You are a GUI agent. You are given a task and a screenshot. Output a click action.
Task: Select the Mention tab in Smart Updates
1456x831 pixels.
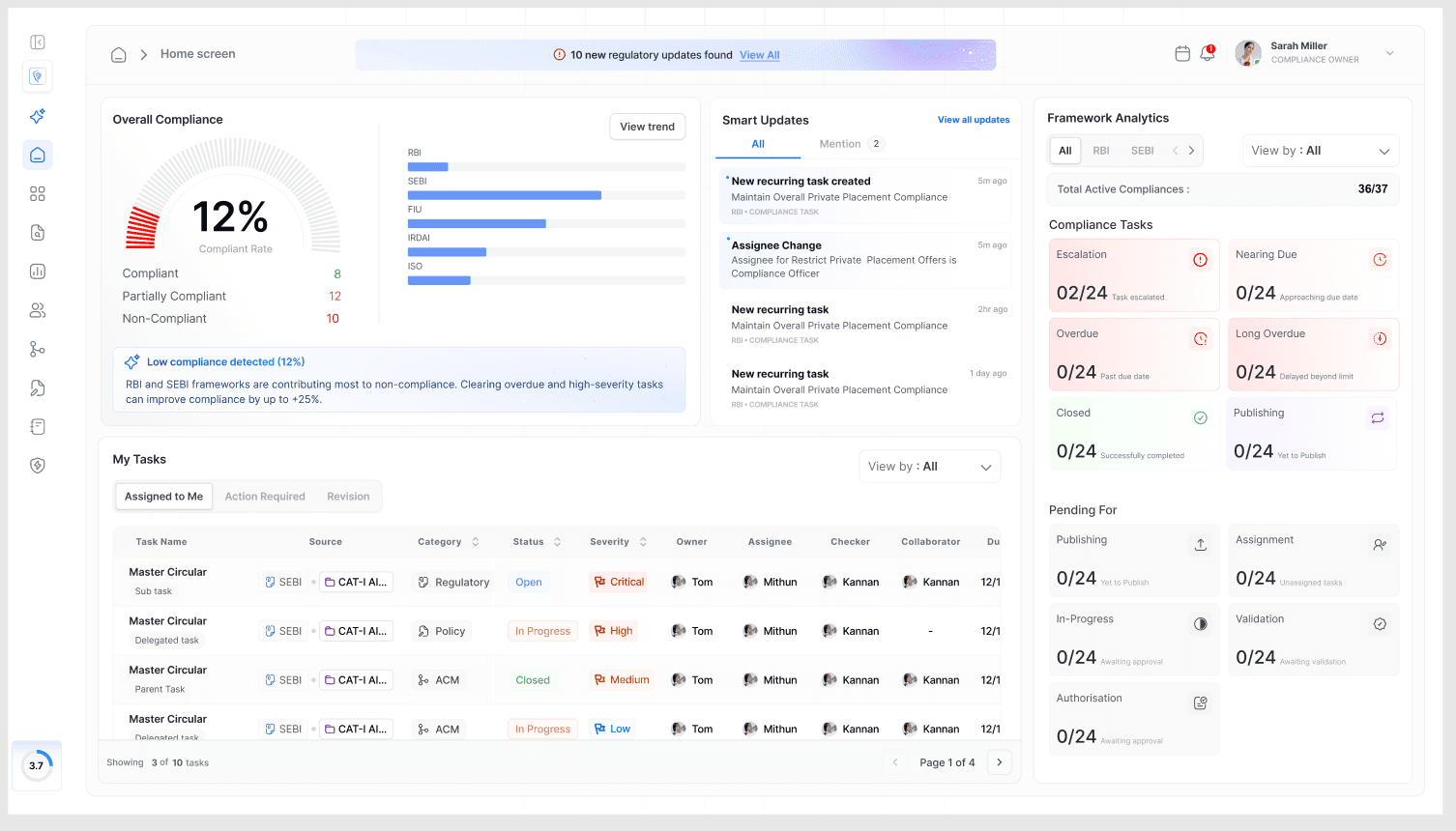[x=840, y=144]
